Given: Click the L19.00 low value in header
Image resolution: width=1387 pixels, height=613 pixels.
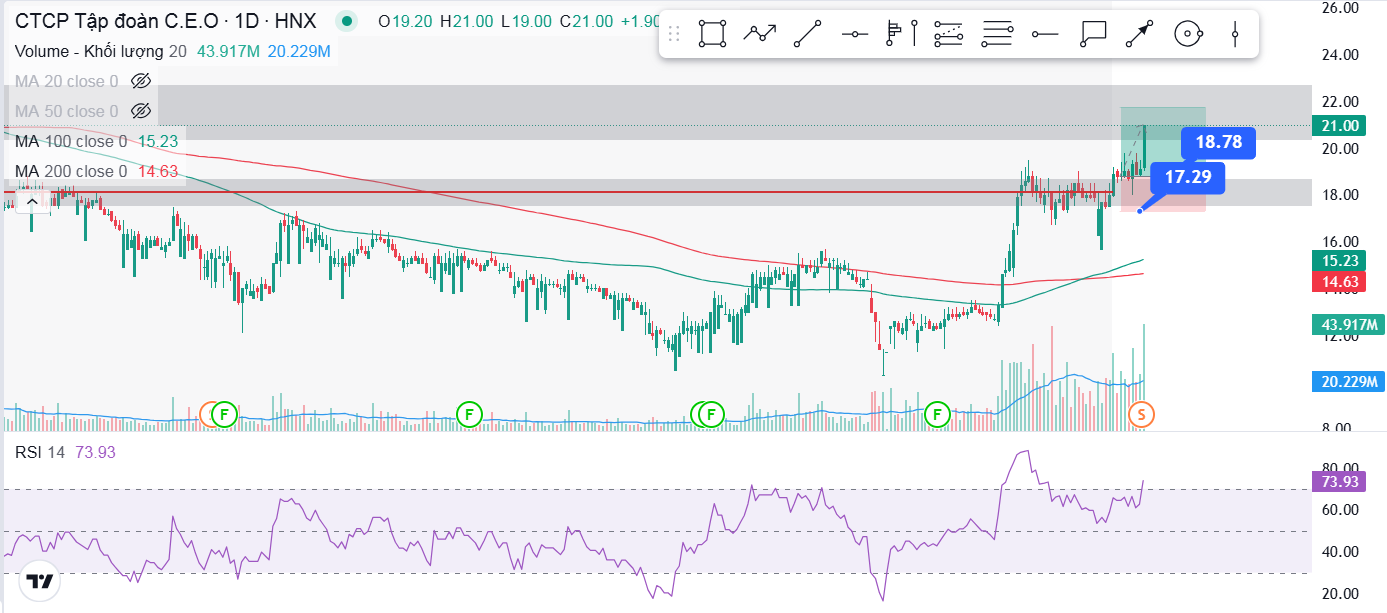Looking at the screenshot, I should coord(527,21).
